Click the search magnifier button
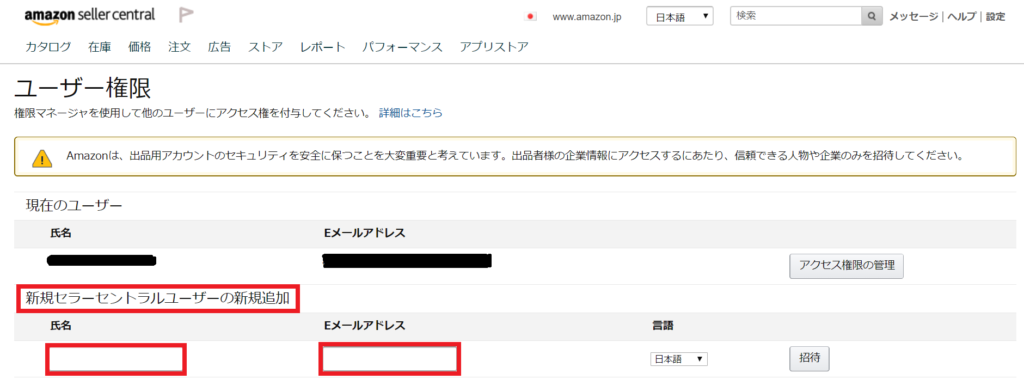 click(871, 16)
